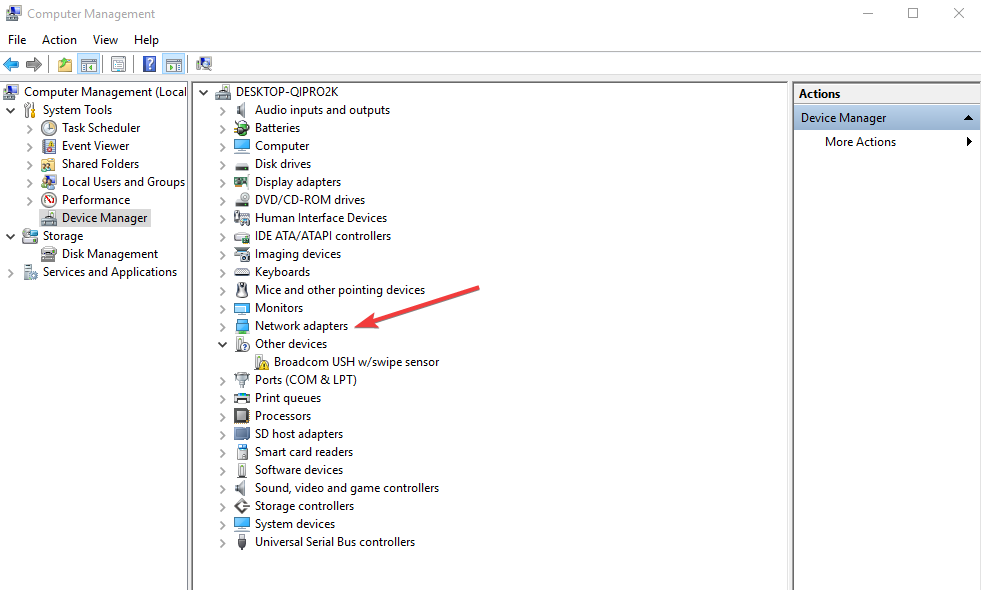This screenshot has height=590, width=981.
Task: Open Properties from the toolbar icon
Action: point(118,65)
